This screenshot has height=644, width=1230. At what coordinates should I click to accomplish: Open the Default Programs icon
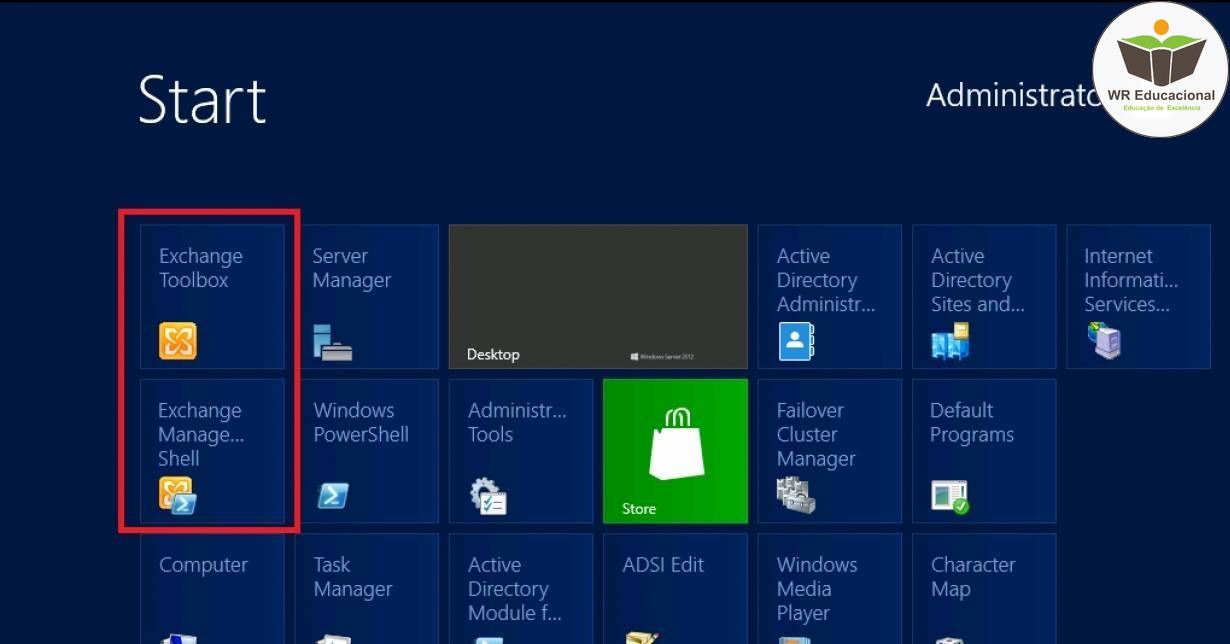coord(950,496)
